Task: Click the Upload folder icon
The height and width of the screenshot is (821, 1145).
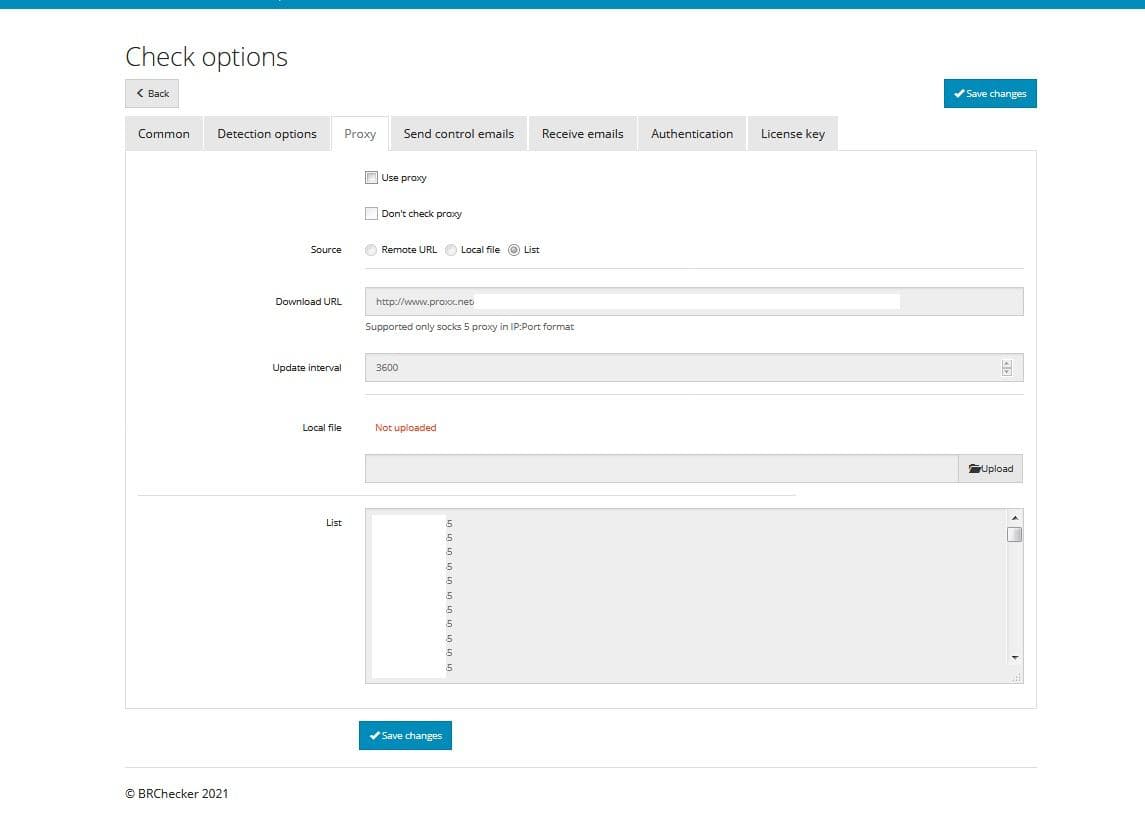Action: pyautogui.click(x=974, y=468)
